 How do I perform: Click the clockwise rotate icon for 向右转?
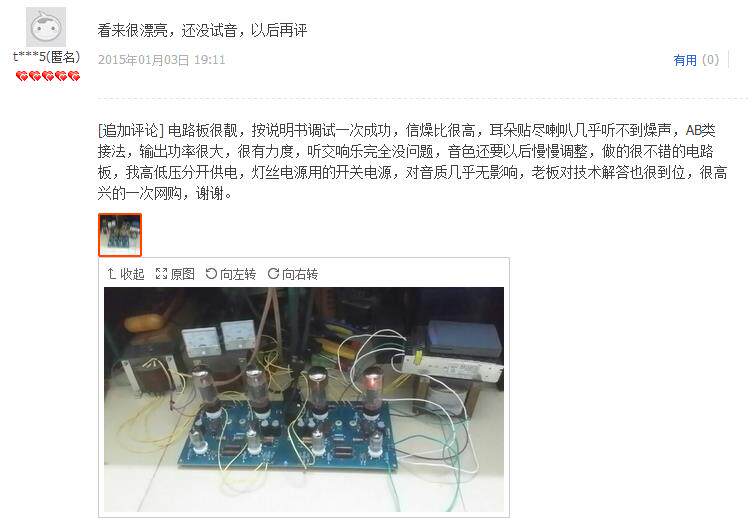click(x=273, y=273)
